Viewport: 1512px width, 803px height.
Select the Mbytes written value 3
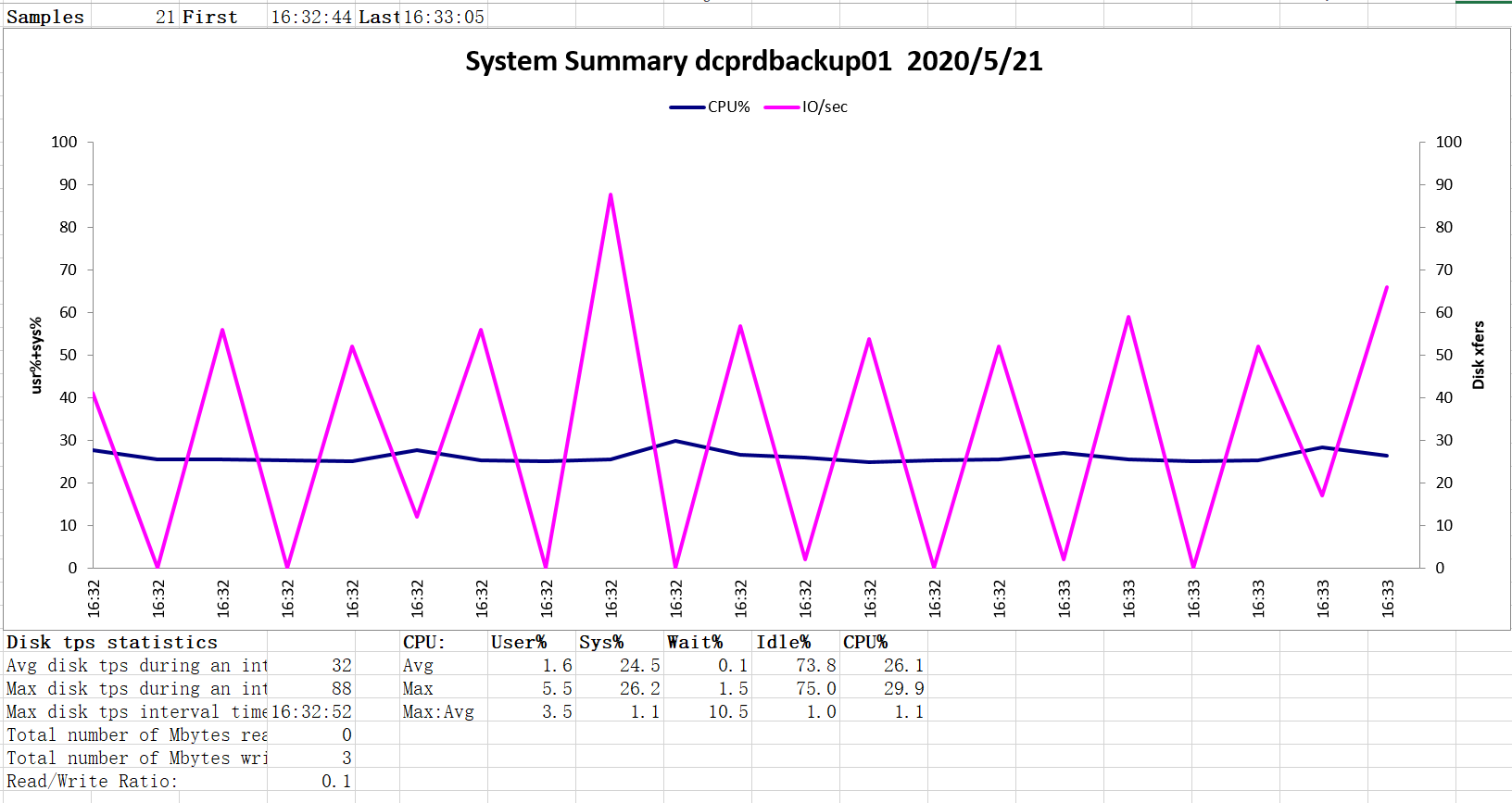[x=311, y=758]
